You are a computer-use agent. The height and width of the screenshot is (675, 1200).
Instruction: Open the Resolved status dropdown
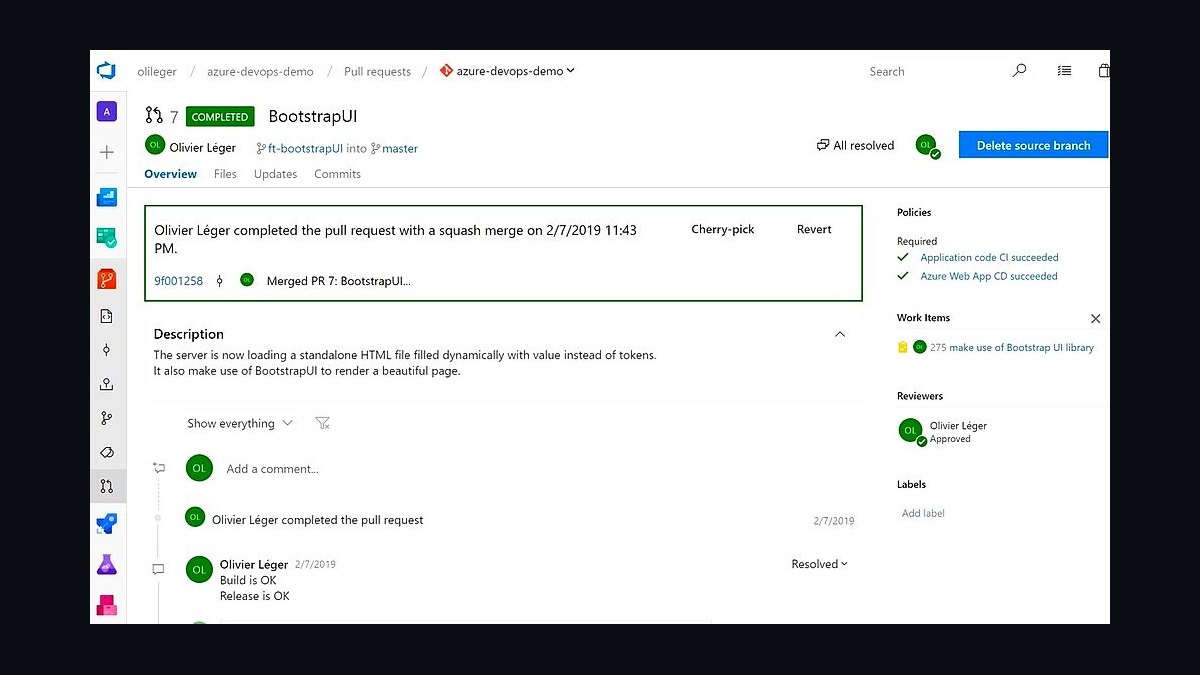(819, 564)
